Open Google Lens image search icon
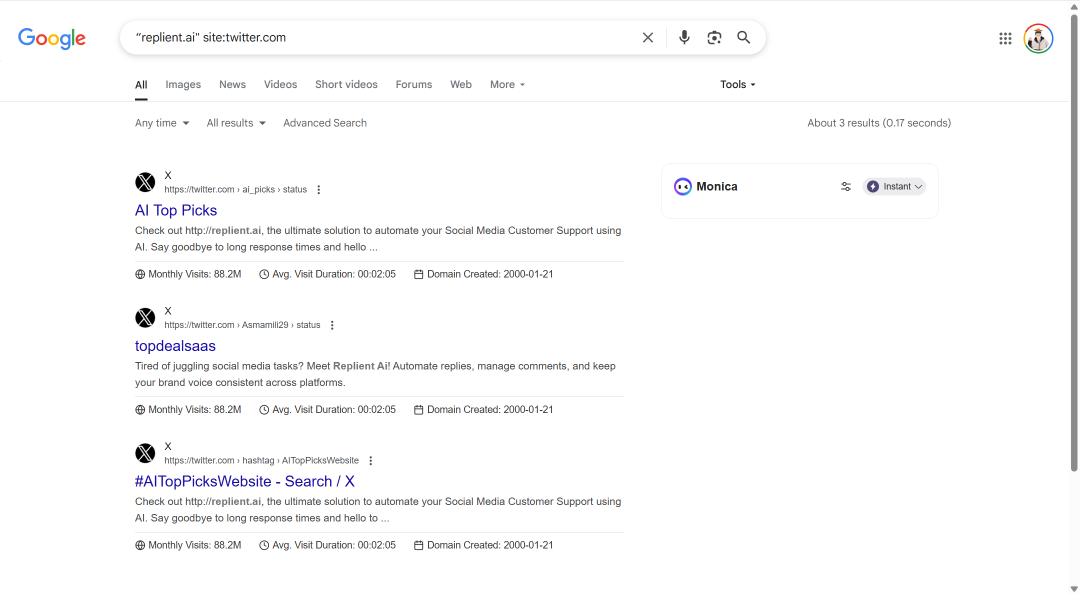This screenshot has height=594, width=1080. (714, 38)
